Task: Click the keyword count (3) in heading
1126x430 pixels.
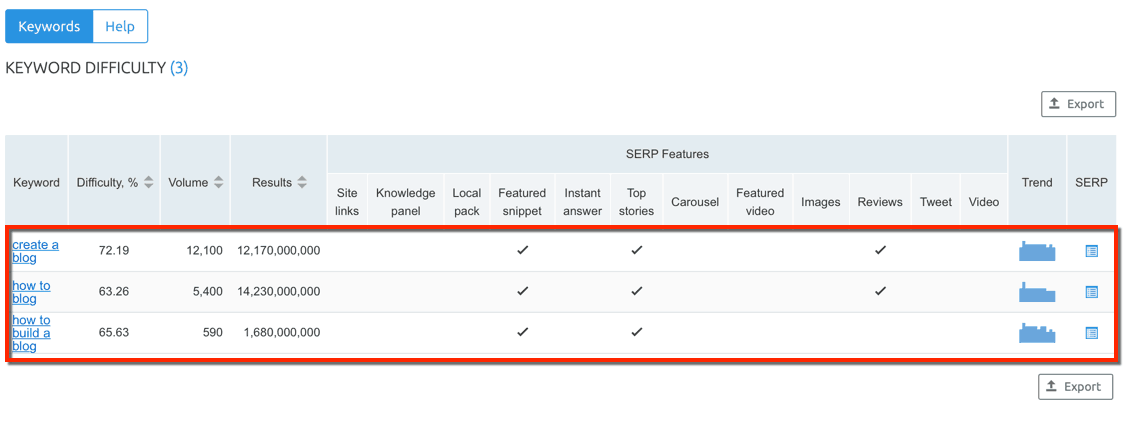Action: [179, 68]
